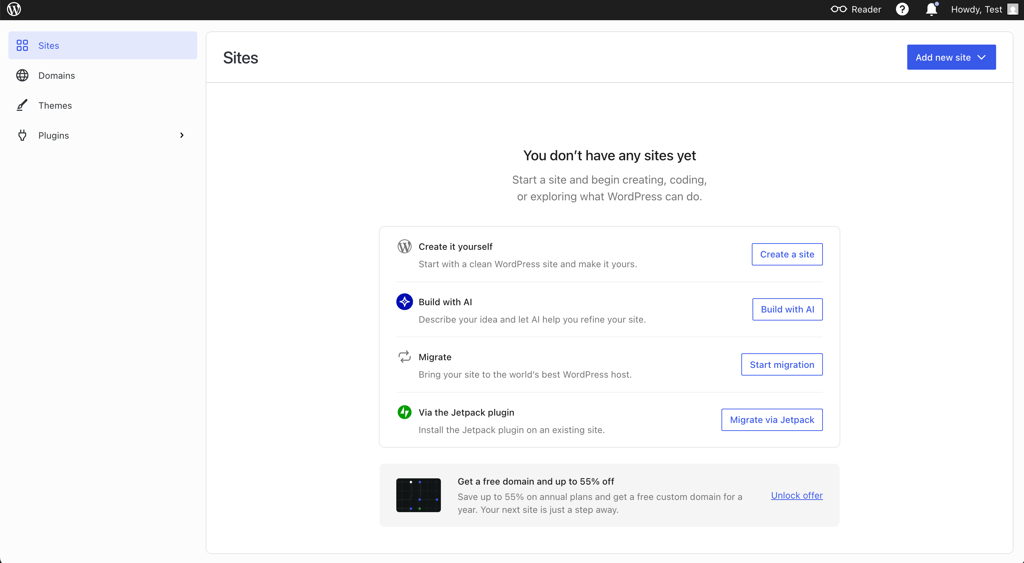Open Reader via the glasses icon
Image resolution: width=1024 pixels, height=563 pixels.
pyautogui.click(x=839, y=9)
